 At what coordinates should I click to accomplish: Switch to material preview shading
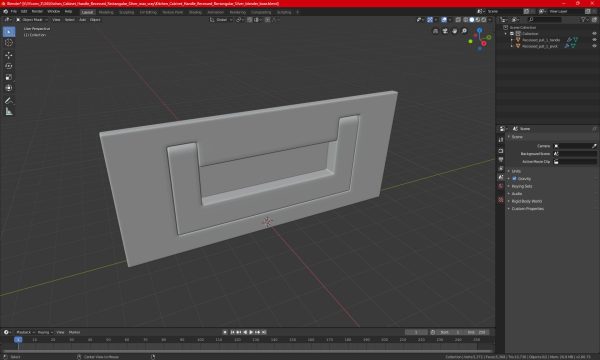(x=478, y=20)
